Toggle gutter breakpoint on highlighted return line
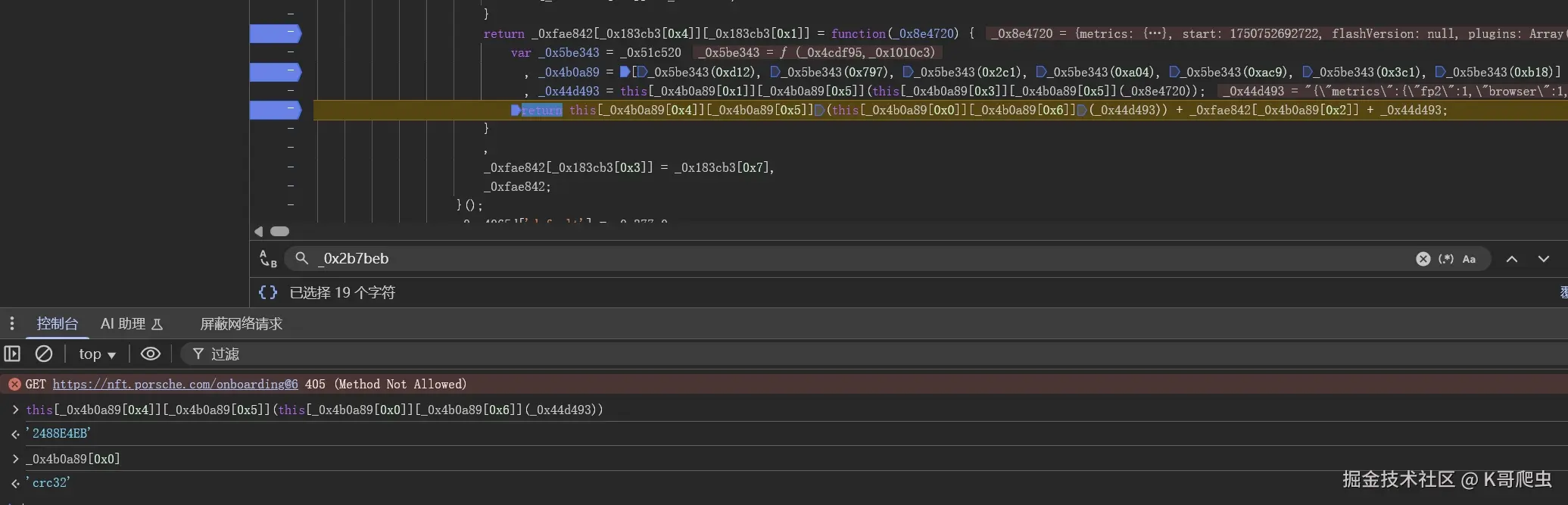The image size is (1568, 505). 276,110
